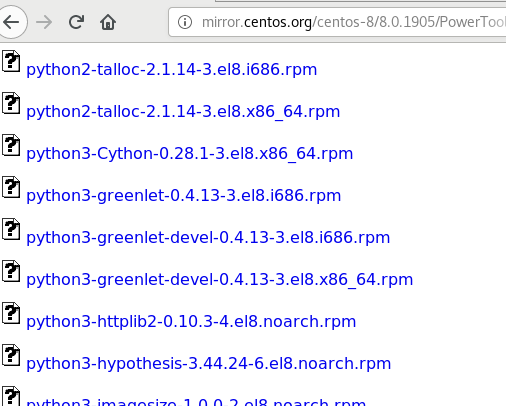Open the browser home page

click(x=108, y=22)
